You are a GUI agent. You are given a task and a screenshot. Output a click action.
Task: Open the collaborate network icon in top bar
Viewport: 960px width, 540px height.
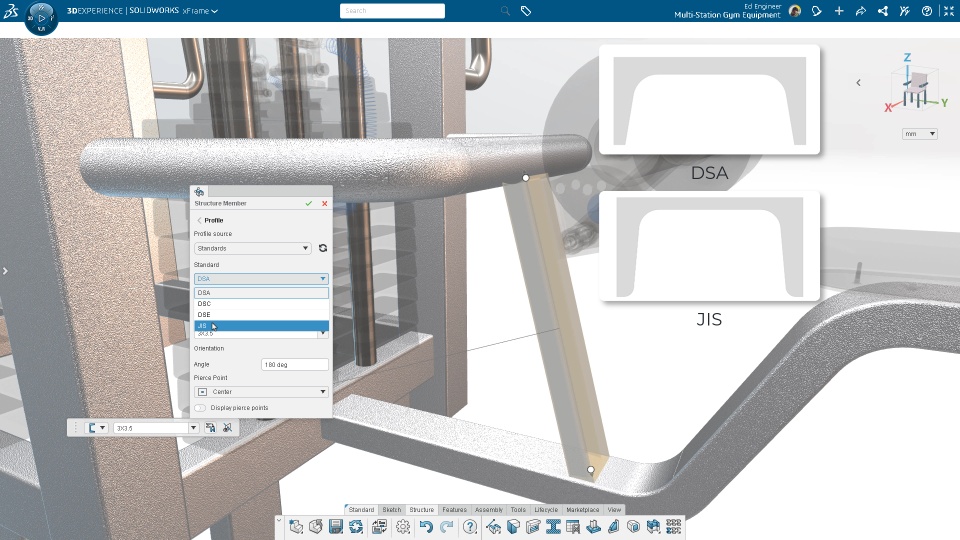coord(883,11)
